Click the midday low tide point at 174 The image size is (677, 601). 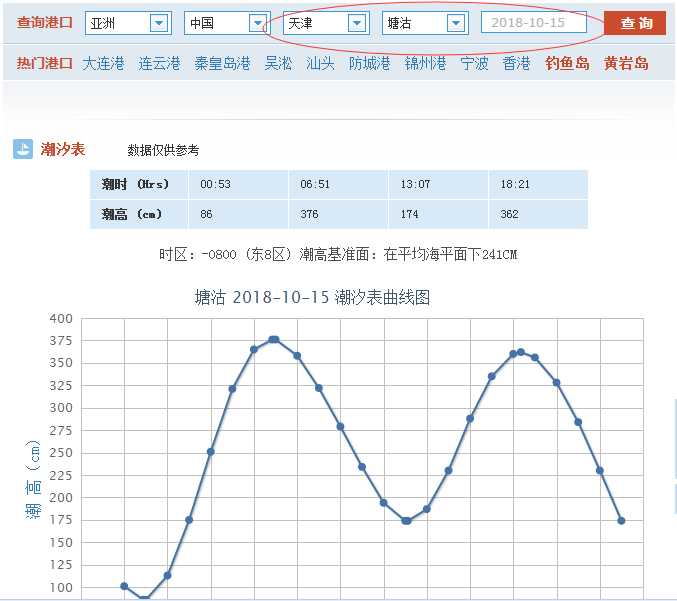[406, 521]
